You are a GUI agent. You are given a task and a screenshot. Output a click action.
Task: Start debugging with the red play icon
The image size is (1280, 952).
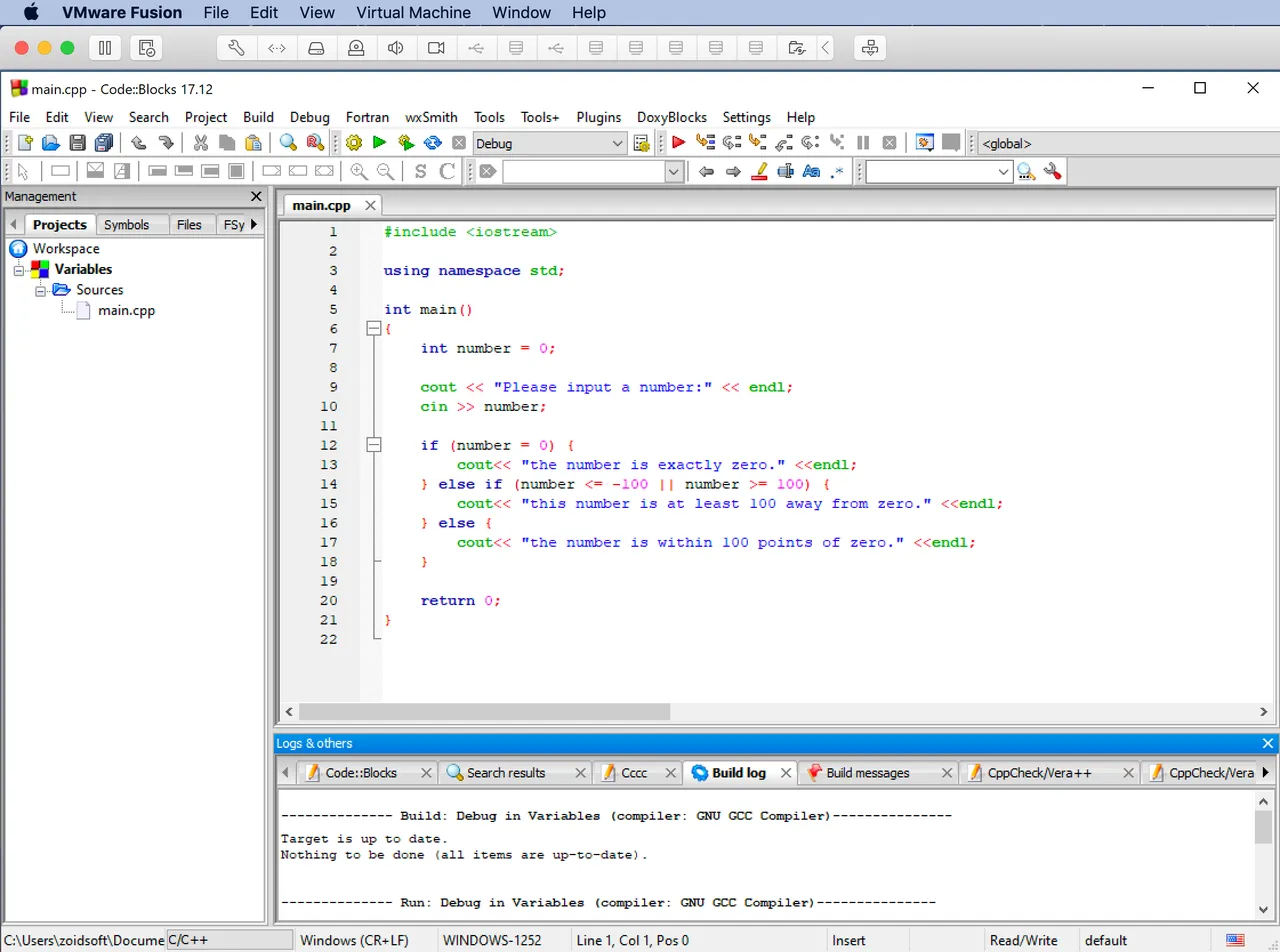(x=678, y=143)
